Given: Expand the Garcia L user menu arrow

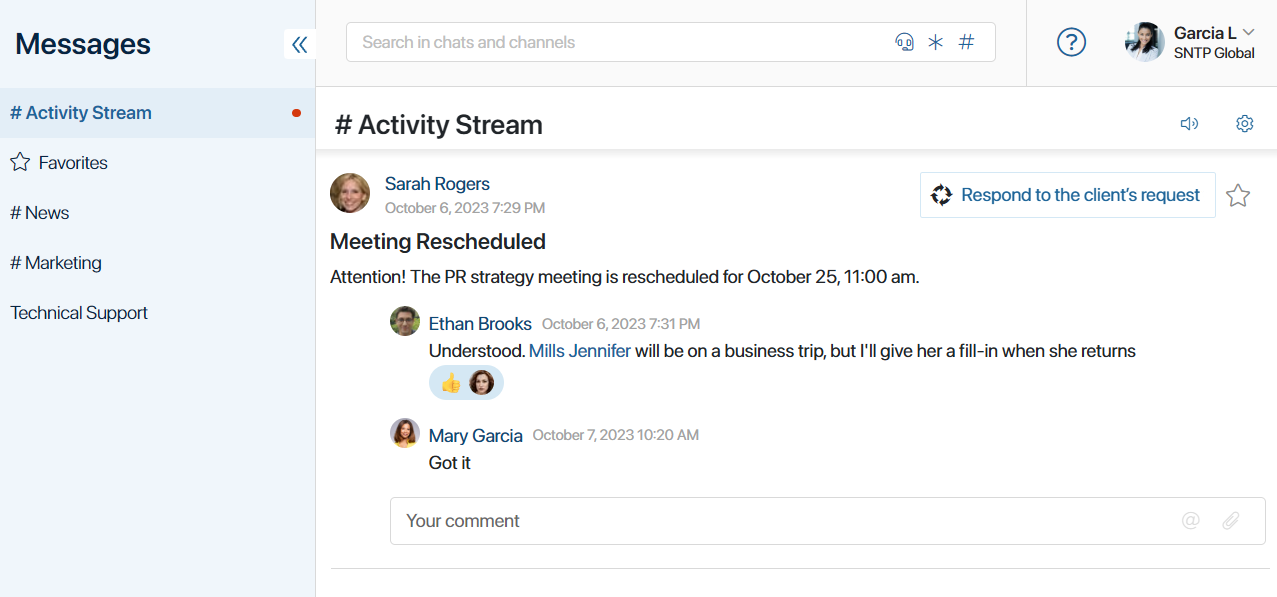Looking at the screenshot, I should click(x=1248, y=33).
